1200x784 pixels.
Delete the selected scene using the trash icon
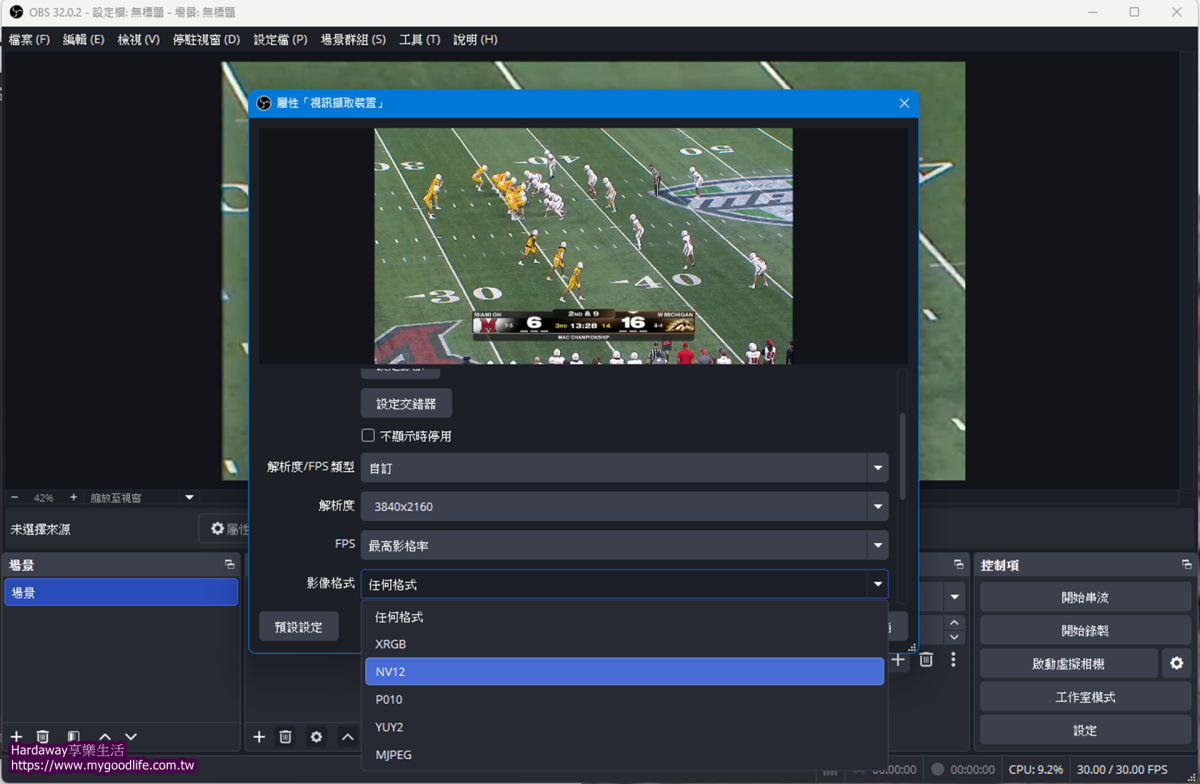click(43, 737)
